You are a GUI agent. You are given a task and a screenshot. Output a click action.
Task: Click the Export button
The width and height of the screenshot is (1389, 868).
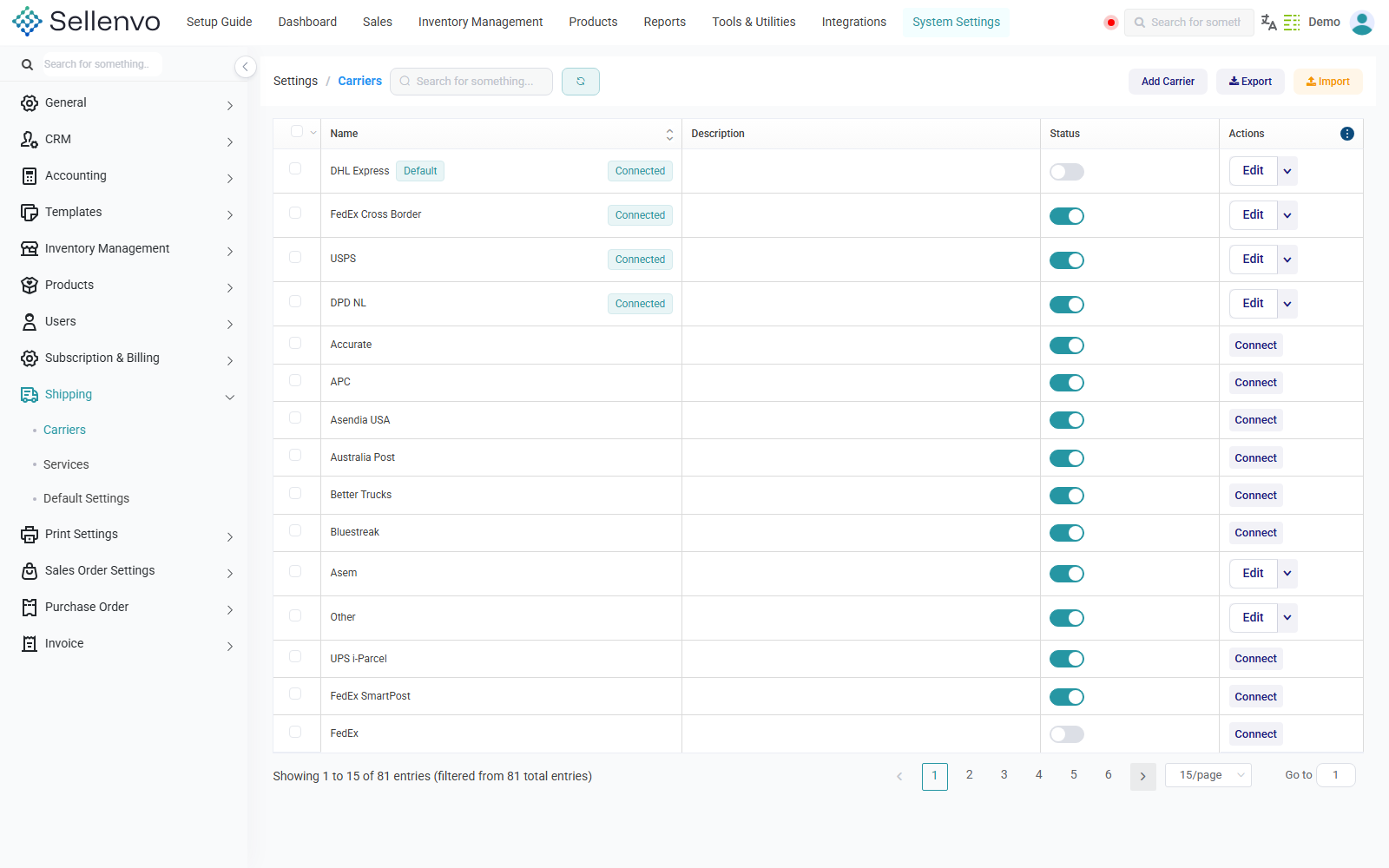[1250, 82]
